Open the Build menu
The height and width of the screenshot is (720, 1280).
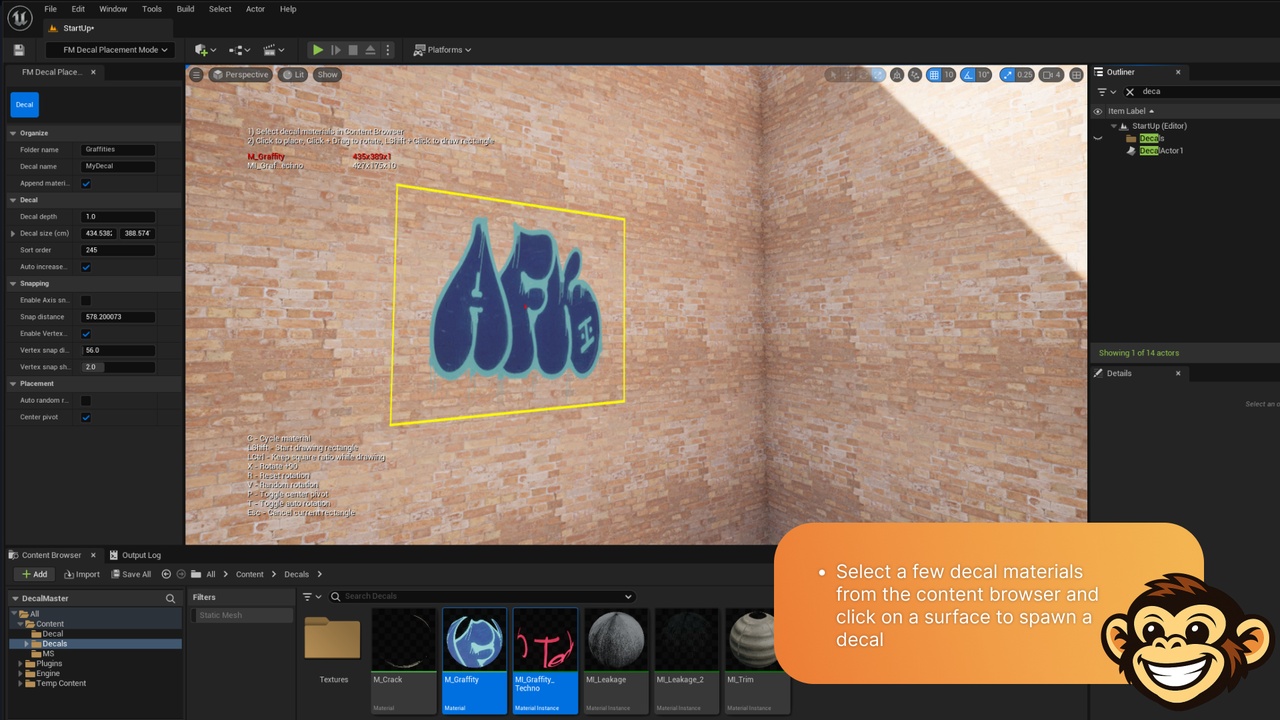[x=185, y=9]
